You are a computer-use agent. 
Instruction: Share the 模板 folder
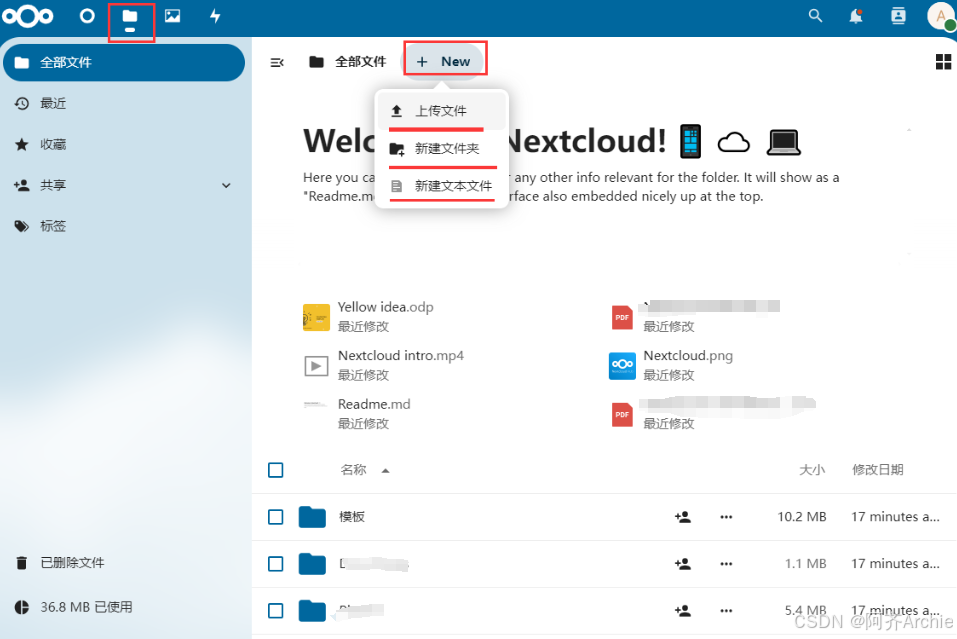coord(682,517)
